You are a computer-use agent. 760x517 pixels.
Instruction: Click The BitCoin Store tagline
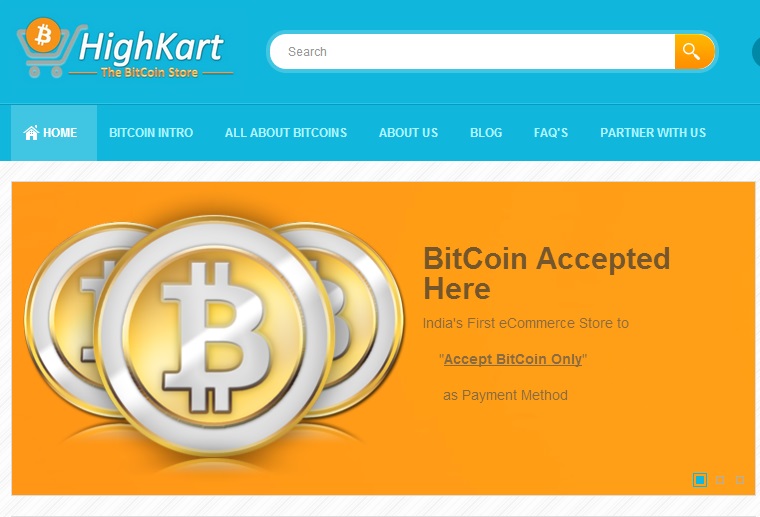pos(149,73)
